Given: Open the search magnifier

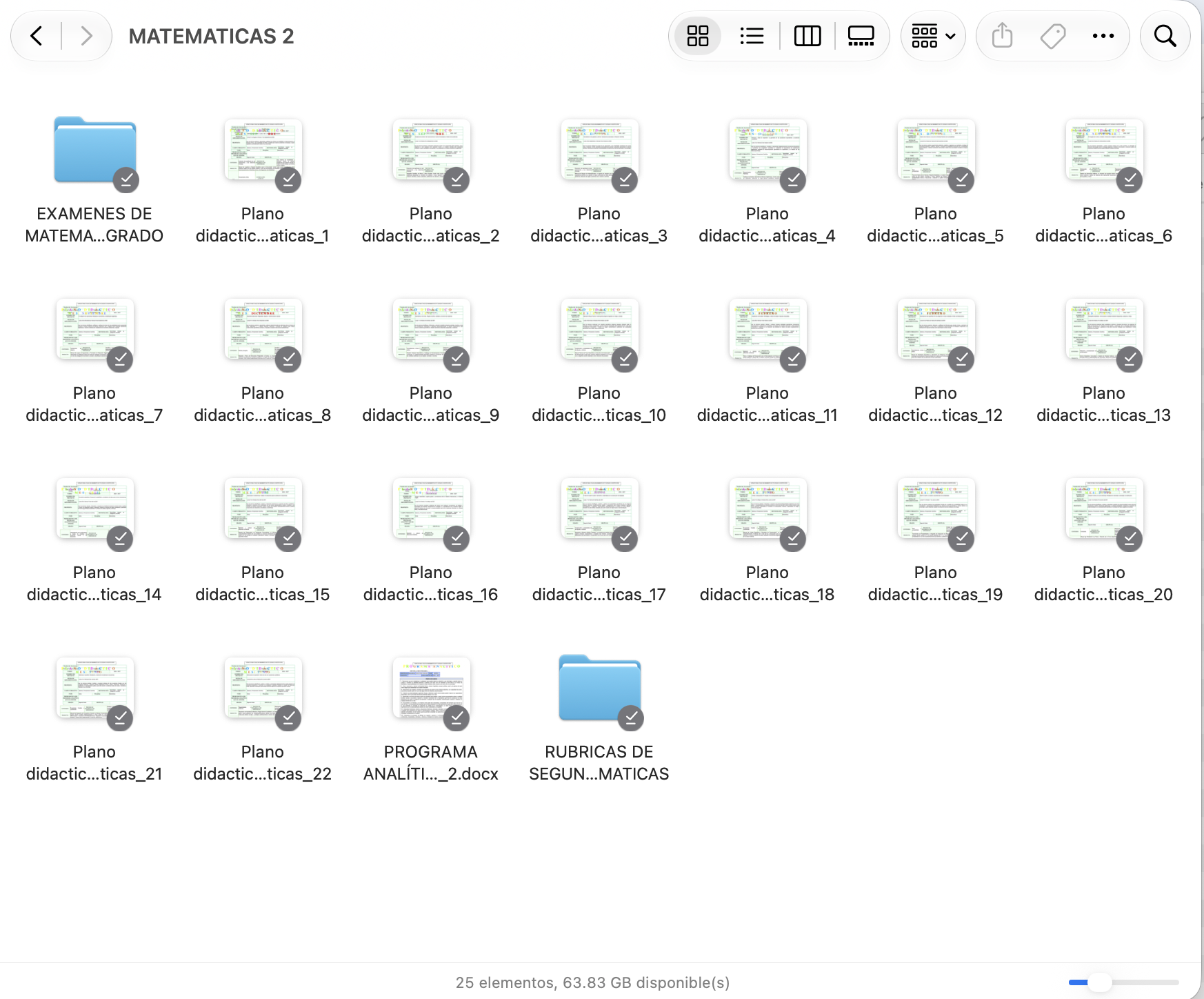Looking at the screenshot, I should 1165,36.
